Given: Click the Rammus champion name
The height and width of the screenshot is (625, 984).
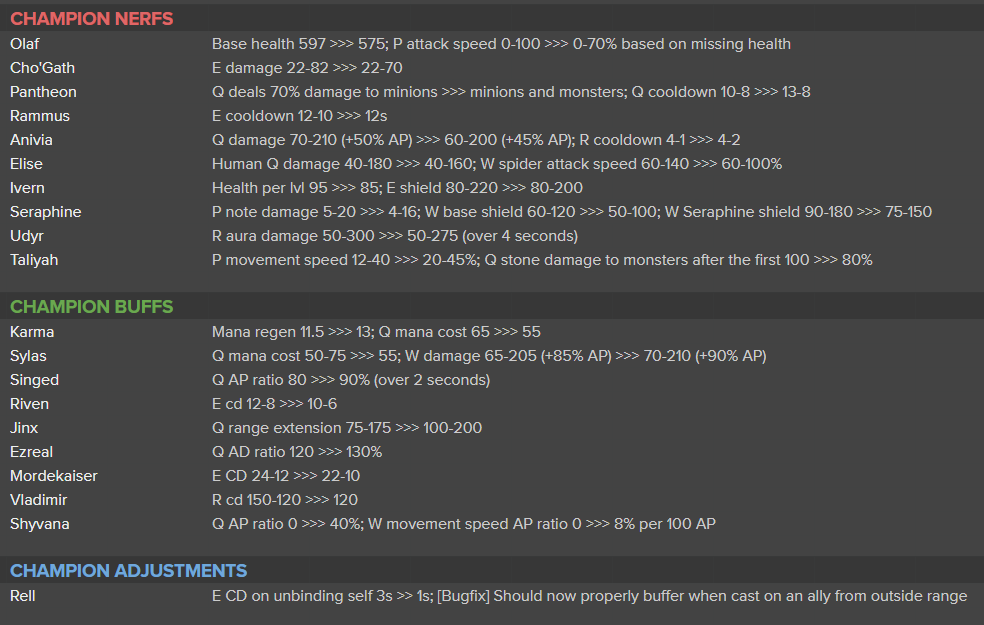Looking at the screenshot, I should (x=40, y=116).
